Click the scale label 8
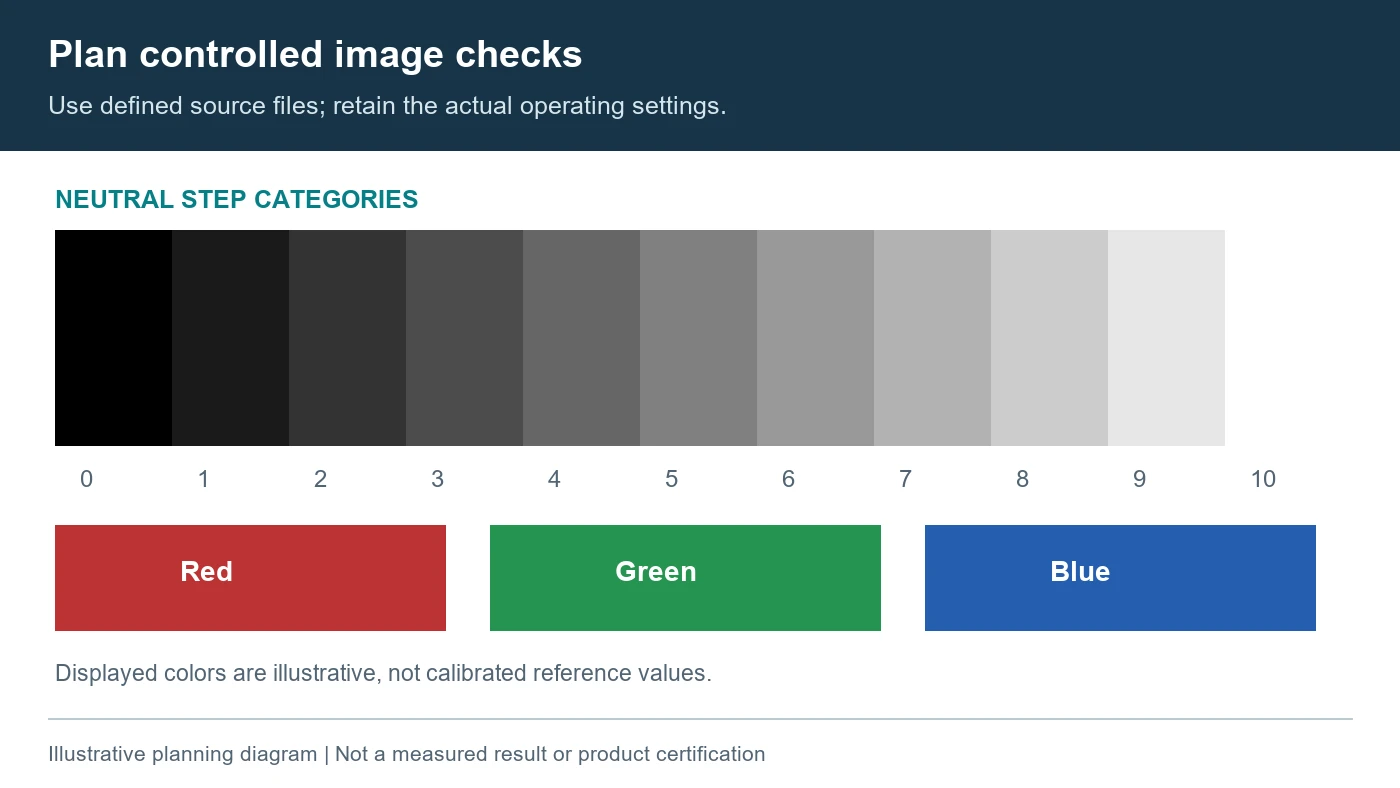Screen dimensions: 1400x788 (x=1022, y=479)
